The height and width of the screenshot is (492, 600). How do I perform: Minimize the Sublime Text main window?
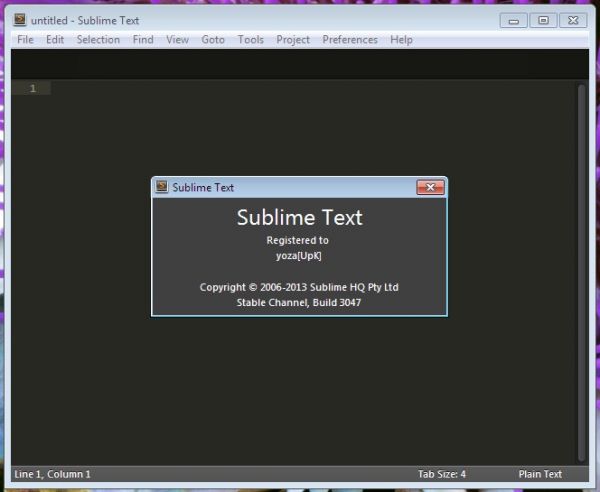[x=514, y=20]
